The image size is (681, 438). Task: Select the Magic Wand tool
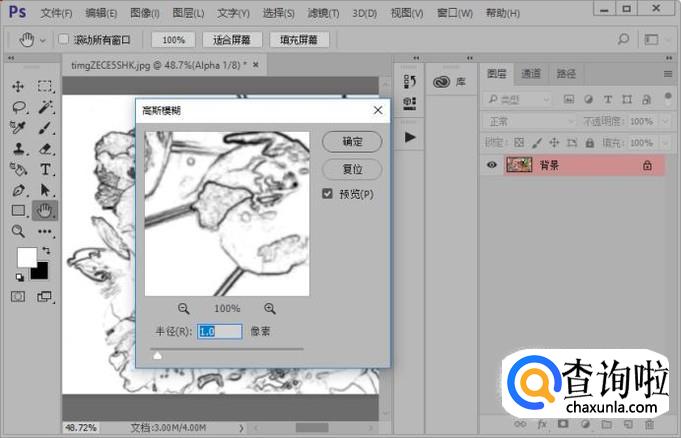tap(46, 107)
